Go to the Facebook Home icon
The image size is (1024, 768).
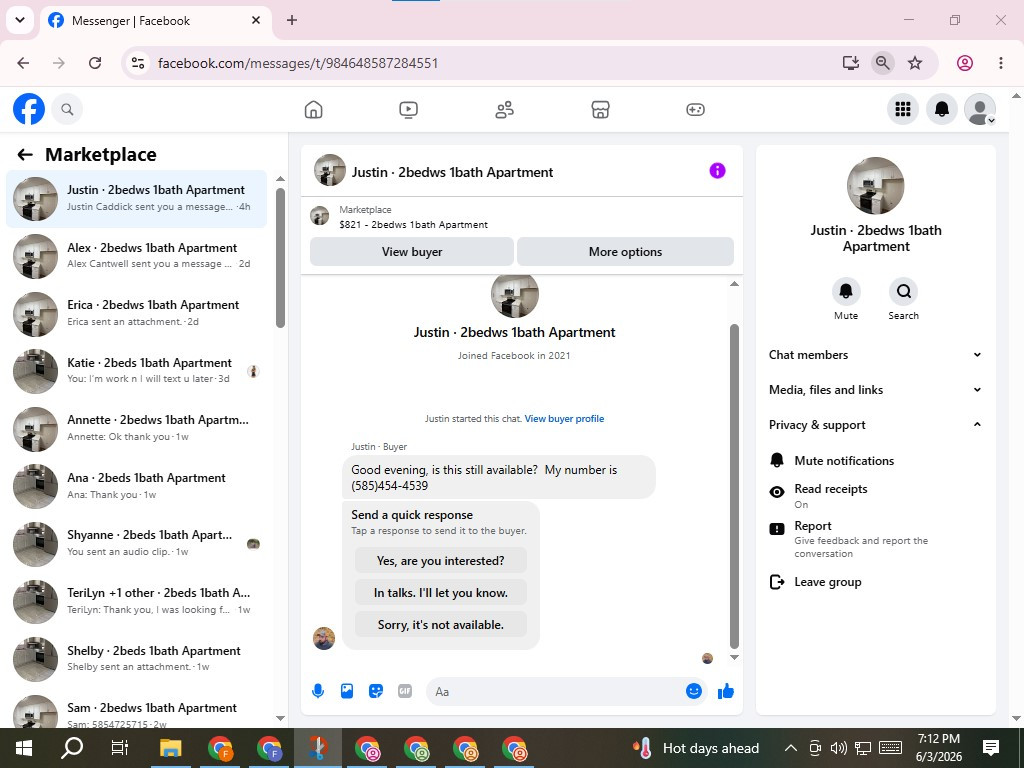tap(313, 110)
